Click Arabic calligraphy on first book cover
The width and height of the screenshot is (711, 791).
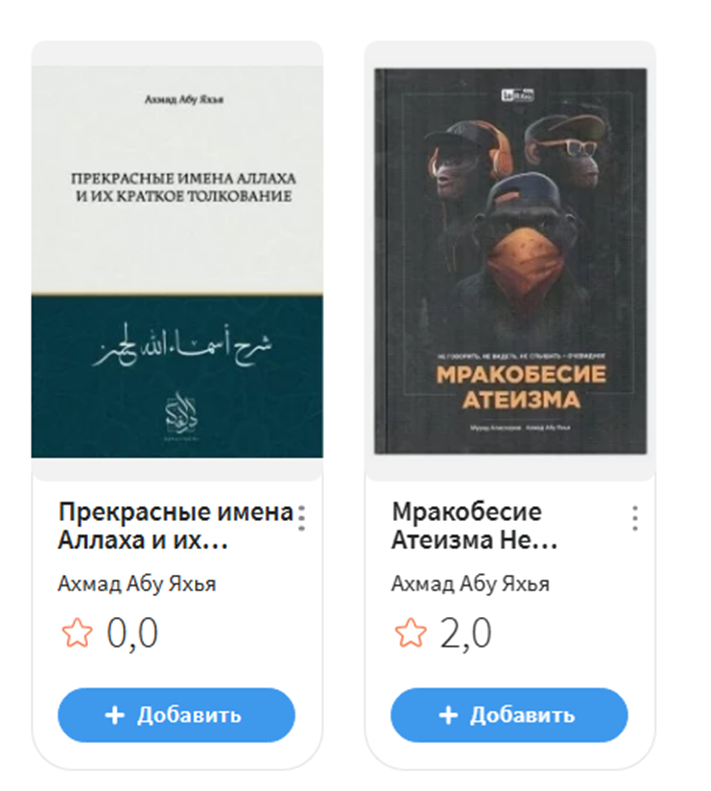tap(182, 348)
